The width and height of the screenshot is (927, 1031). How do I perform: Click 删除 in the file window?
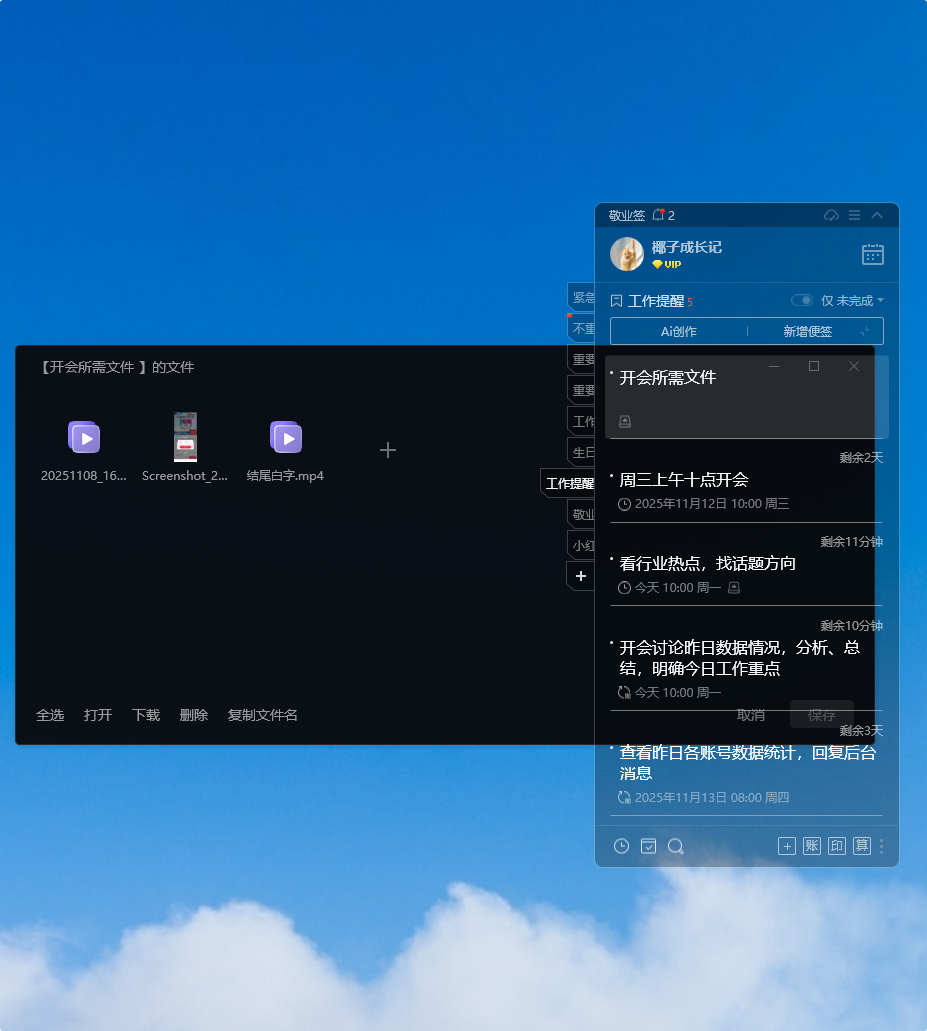click(x=194, y=715)
